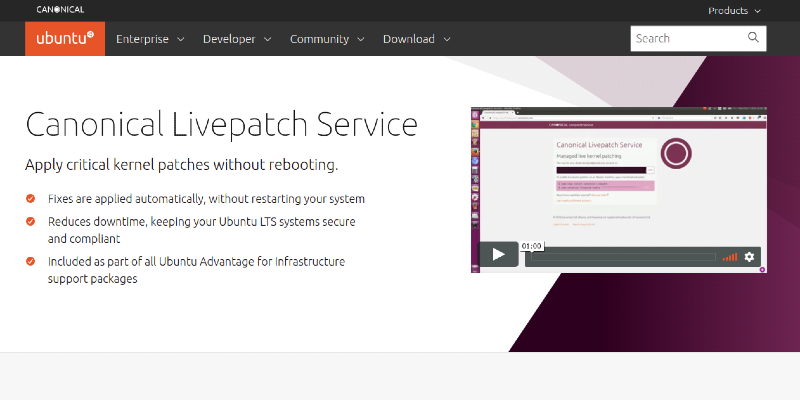Click the purple icon at video's bottom-right corner
The height and width of the screenshot is (400, 800).
point(762,269)
